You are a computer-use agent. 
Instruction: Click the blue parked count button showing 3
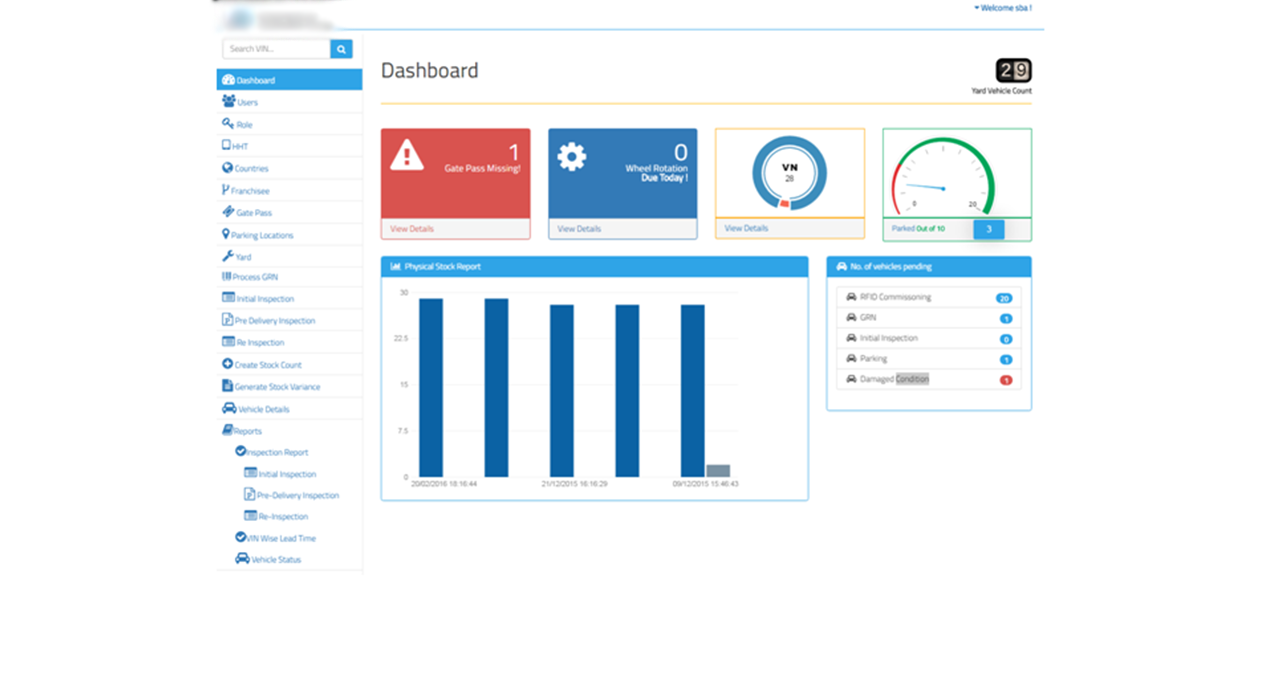point(988,229)
